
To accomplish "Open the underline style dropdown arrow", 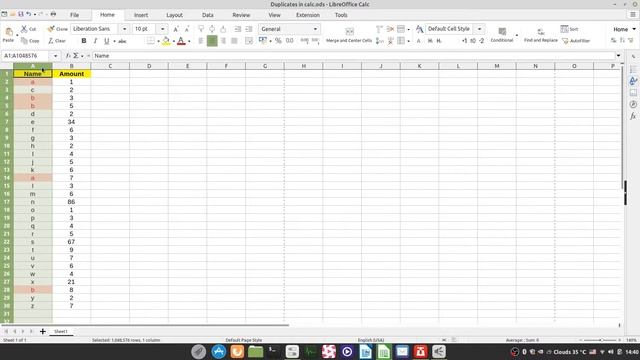I will pos(114,41).
